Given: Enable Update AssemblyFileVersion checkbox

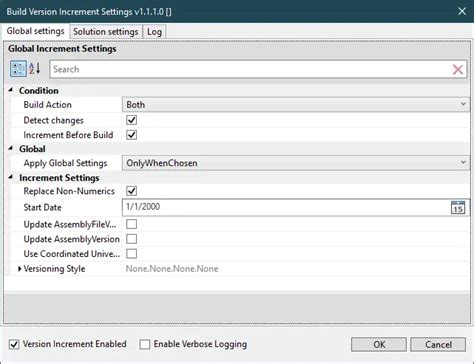Looking at the screenshot, I should click(x=132, y=224).
